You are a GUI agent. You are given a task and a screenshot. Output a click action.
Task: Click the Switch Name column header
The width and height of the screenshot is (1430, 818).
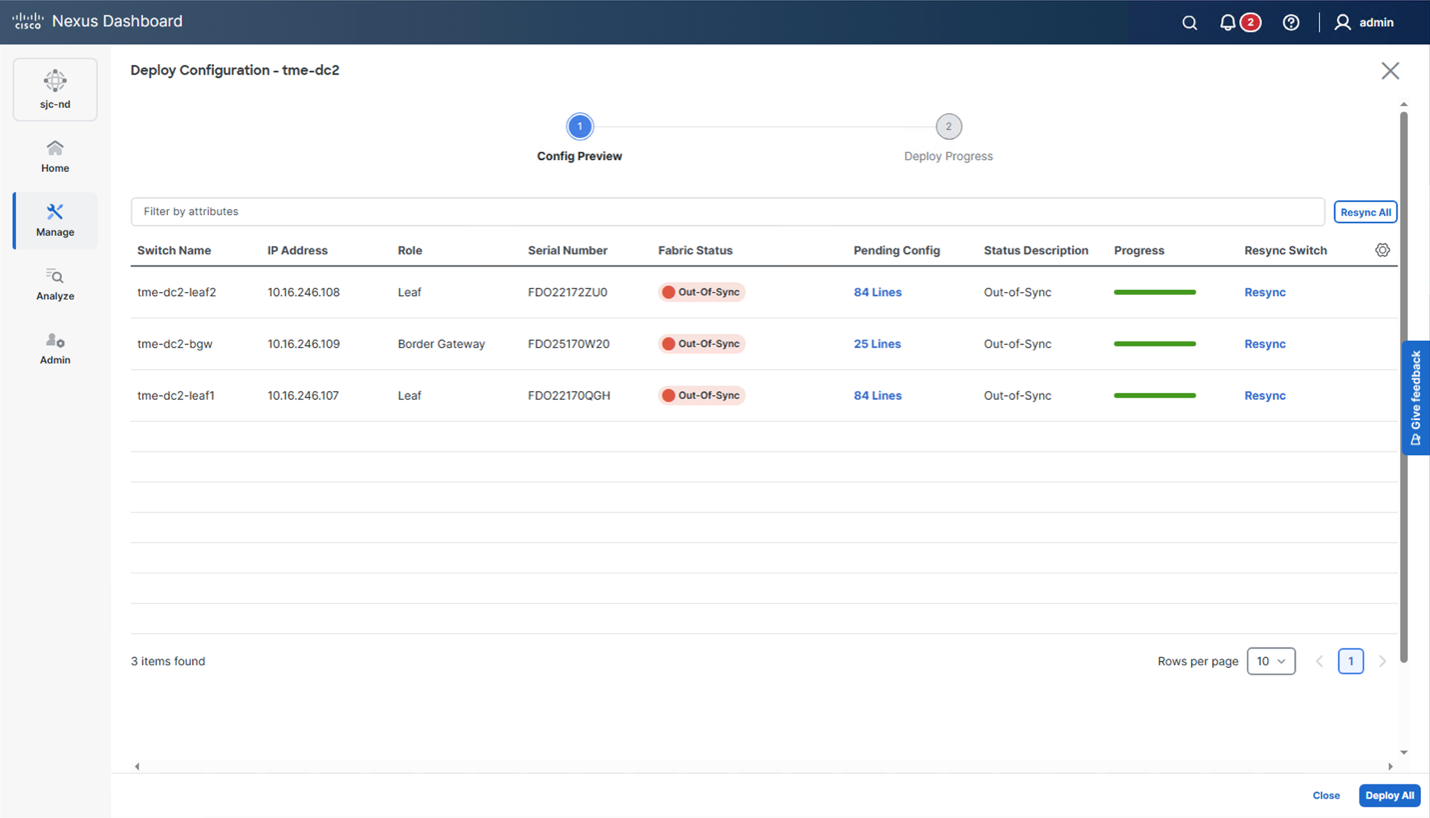tap(174, 250)
